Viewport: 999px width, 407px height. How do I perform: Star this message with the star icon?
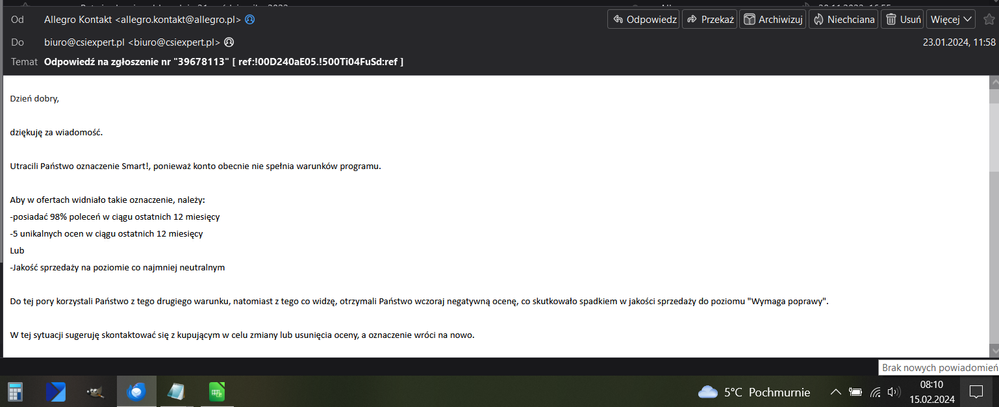coord(988,19)
